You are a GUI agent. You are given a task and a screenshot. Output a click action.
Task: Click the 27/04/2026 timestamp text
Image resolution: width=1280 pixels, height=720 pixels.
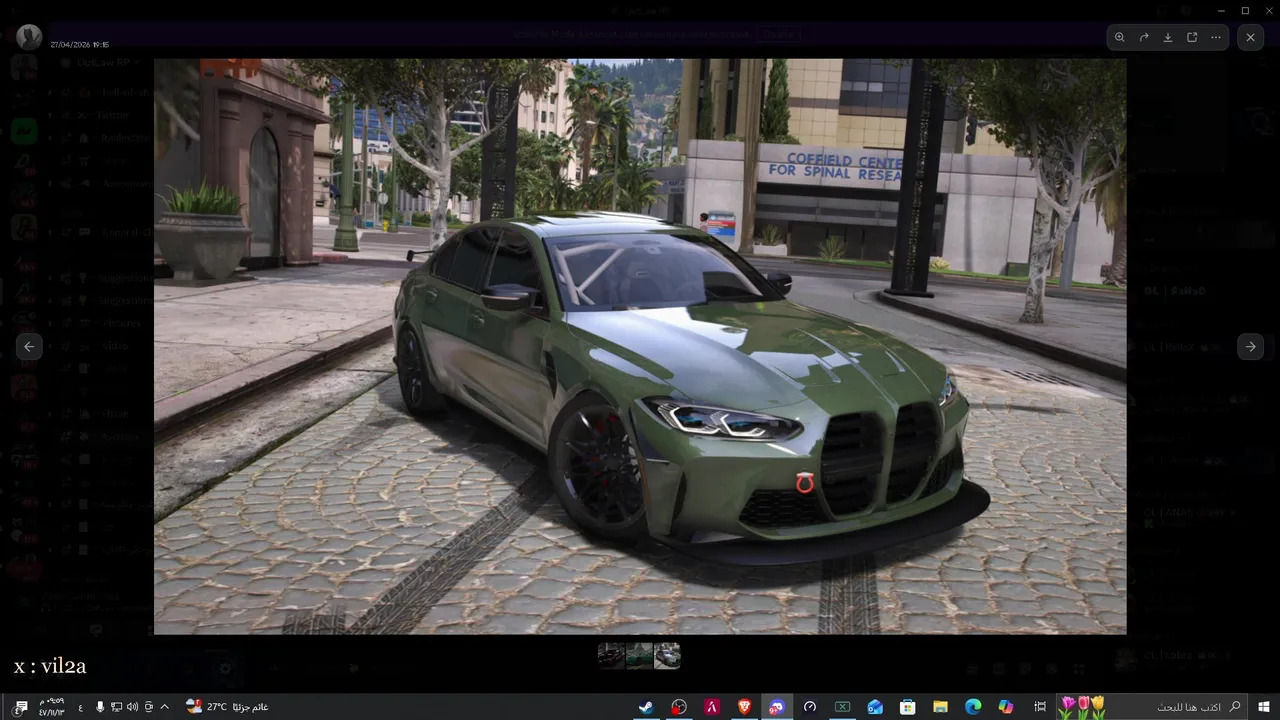click(x=80, y=45)
